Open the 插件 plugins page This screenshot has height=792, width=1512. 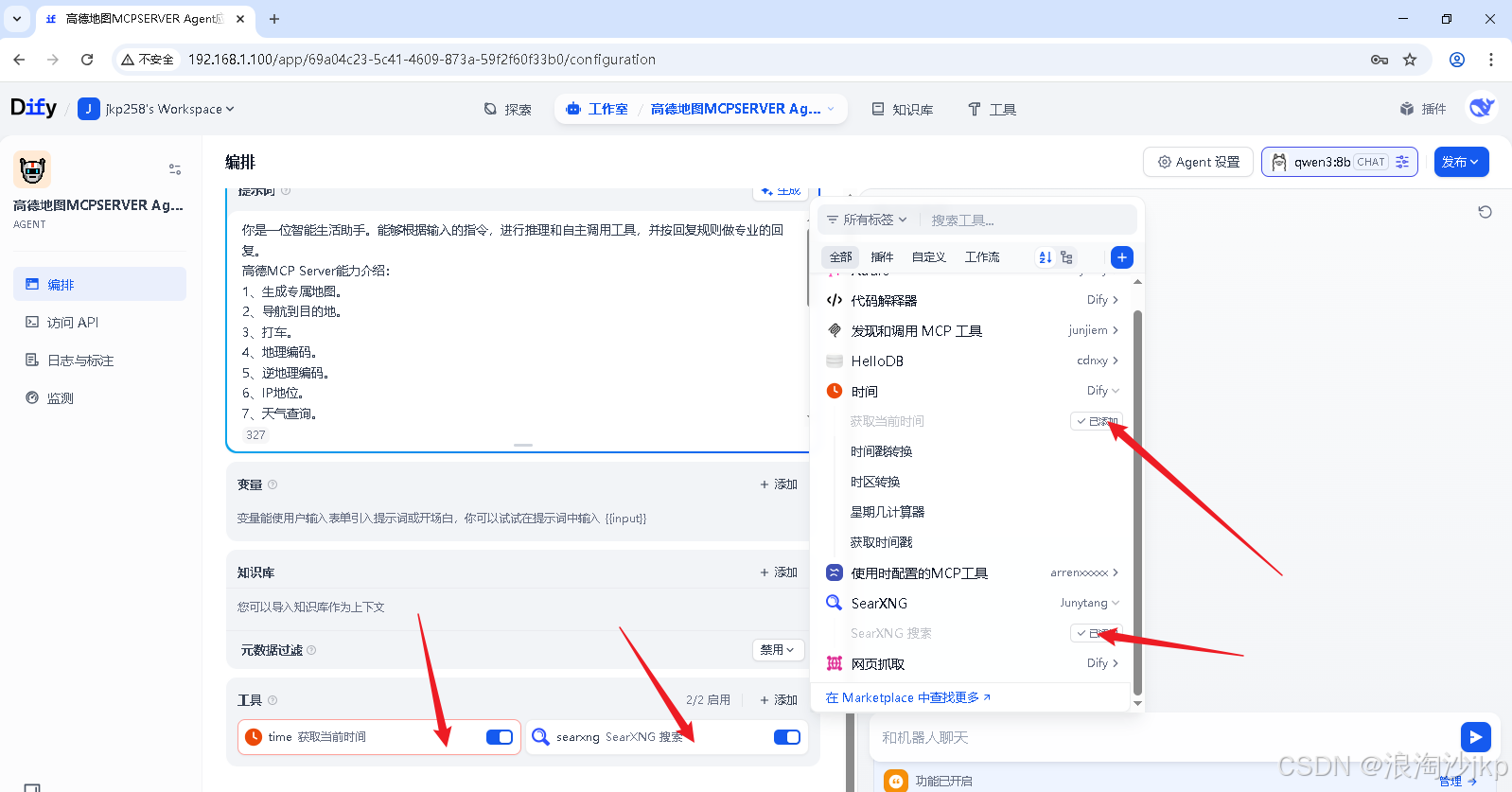tap(1423, 109)
